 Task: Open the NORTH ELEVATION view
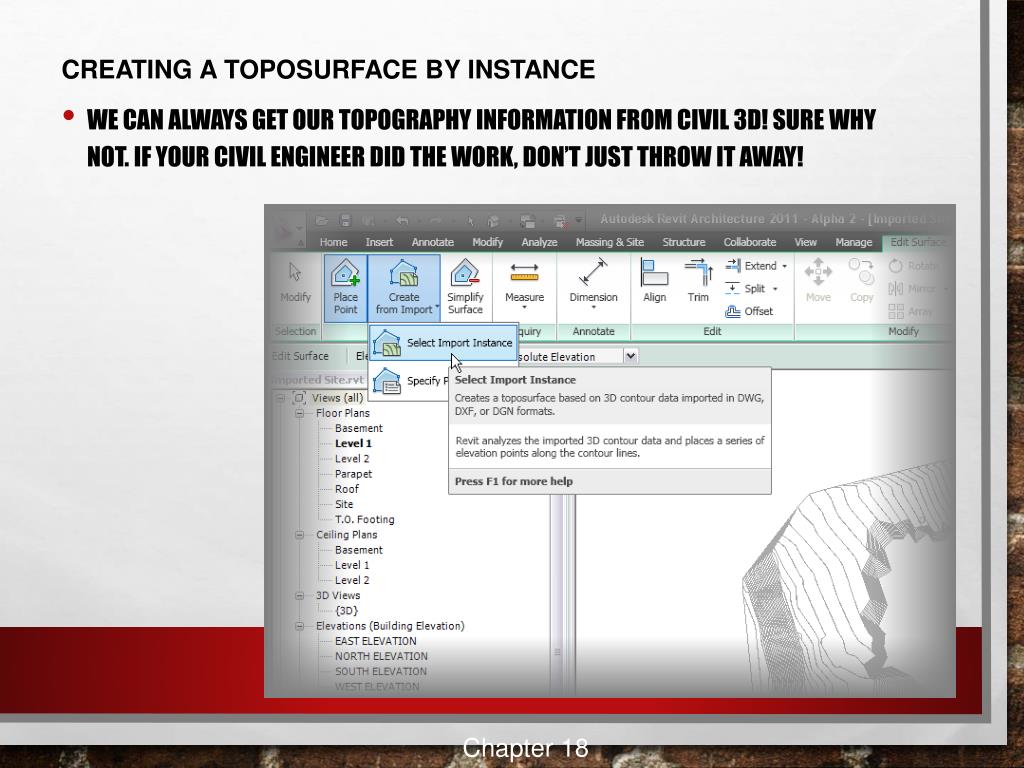pos(381,656)
